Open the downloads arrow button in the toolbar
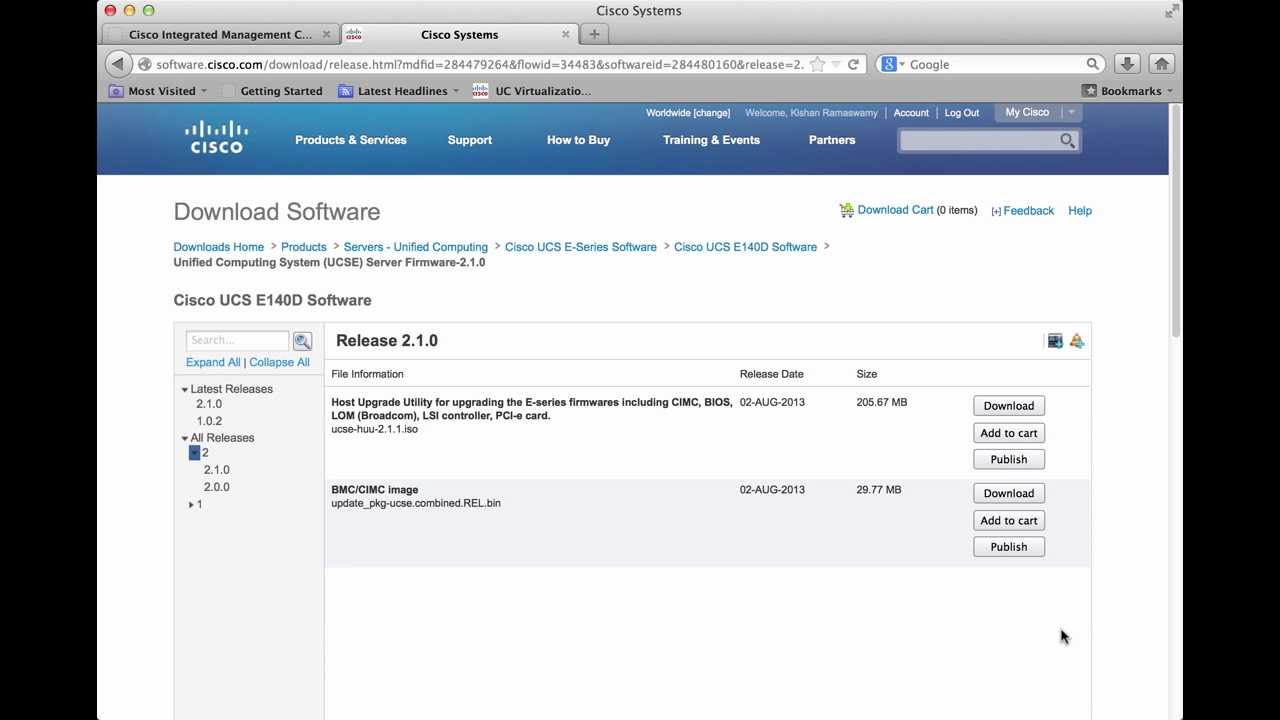The image size is (1280, 720). (x=1127, y=64)
